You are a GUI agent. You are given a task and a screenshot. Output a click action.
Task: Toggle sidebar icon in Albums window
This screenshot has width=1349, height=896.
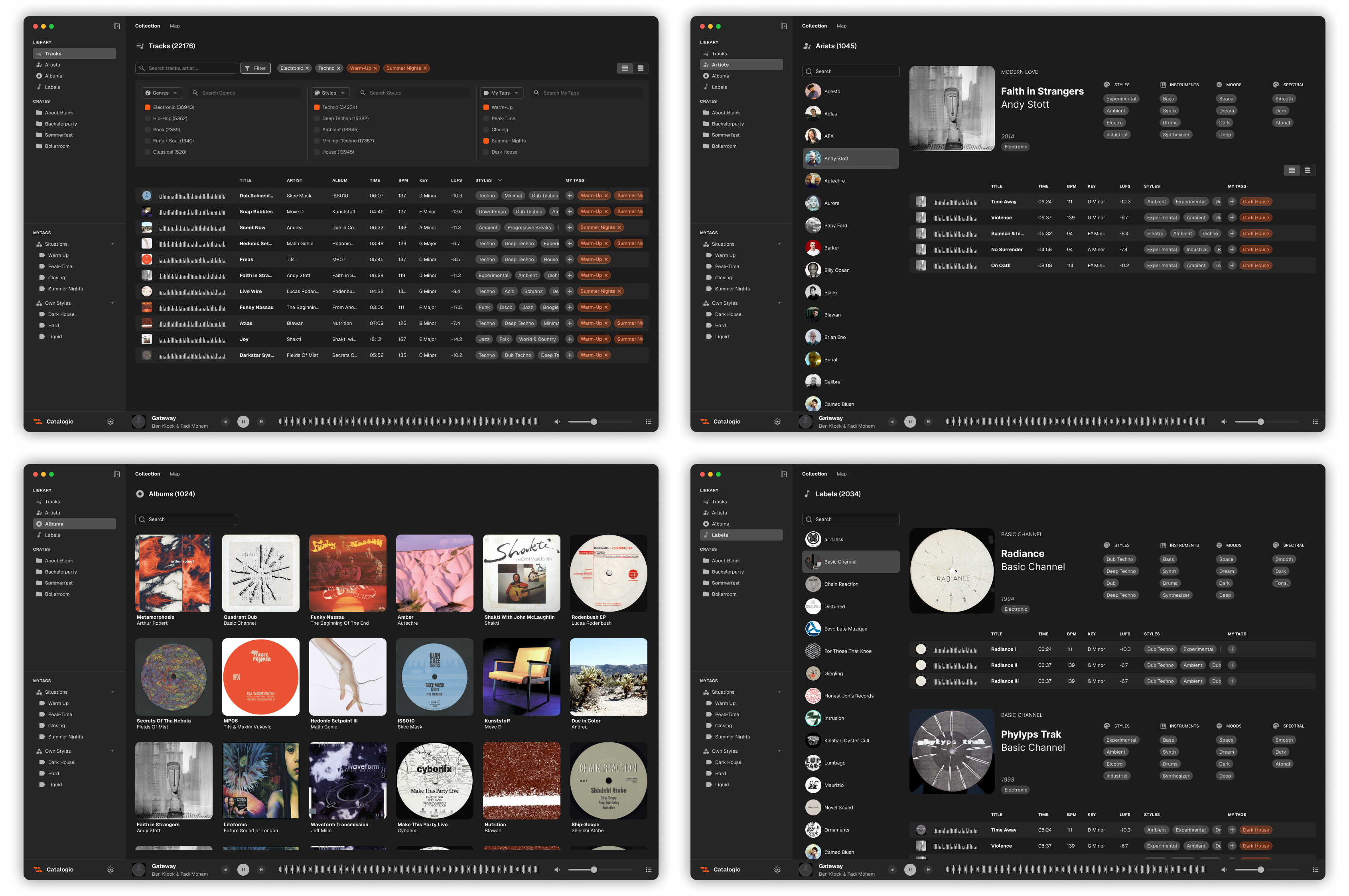click(116, 474)
